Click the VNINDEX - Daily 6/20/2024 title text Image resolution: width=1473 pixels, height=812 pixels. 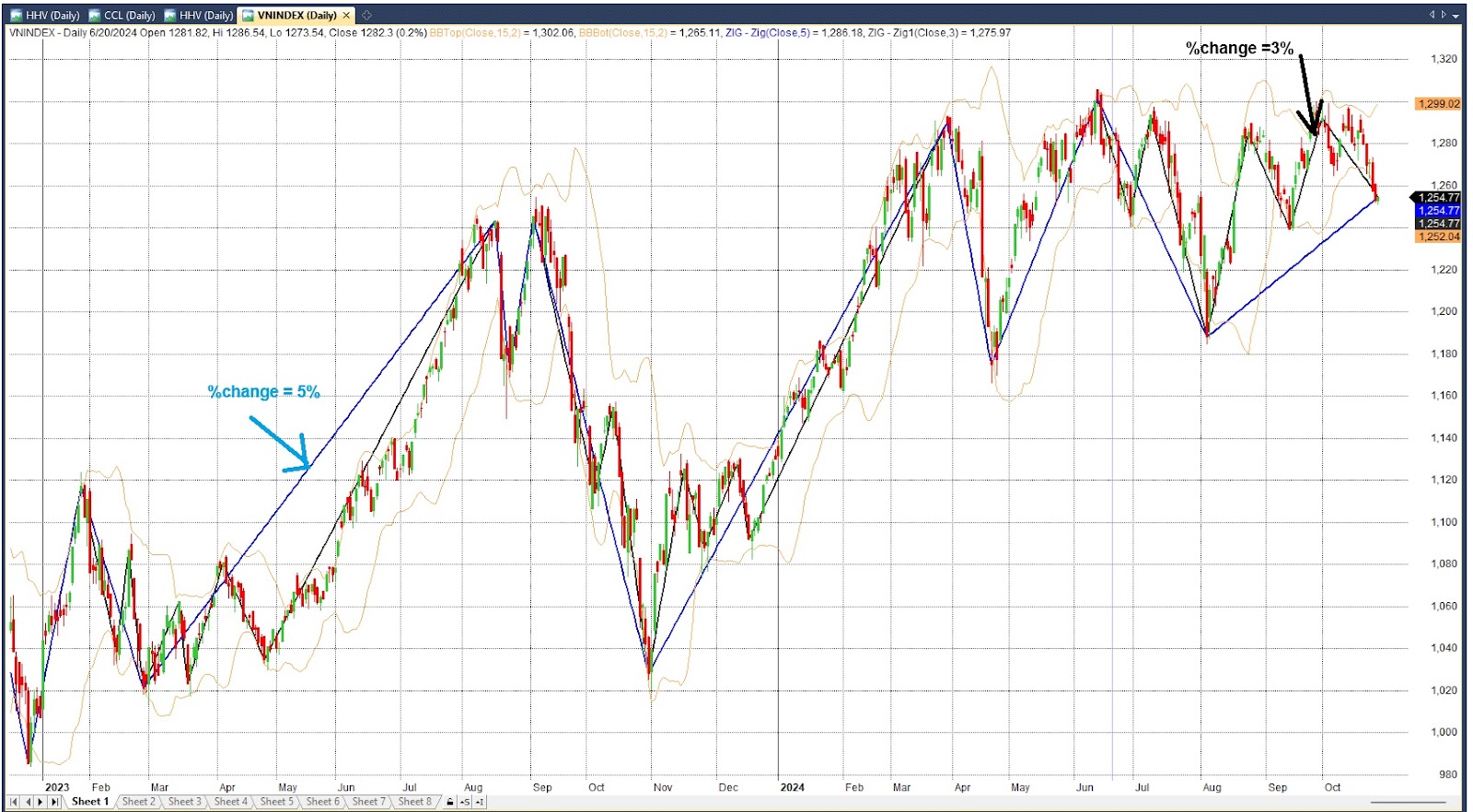point(74,32)
